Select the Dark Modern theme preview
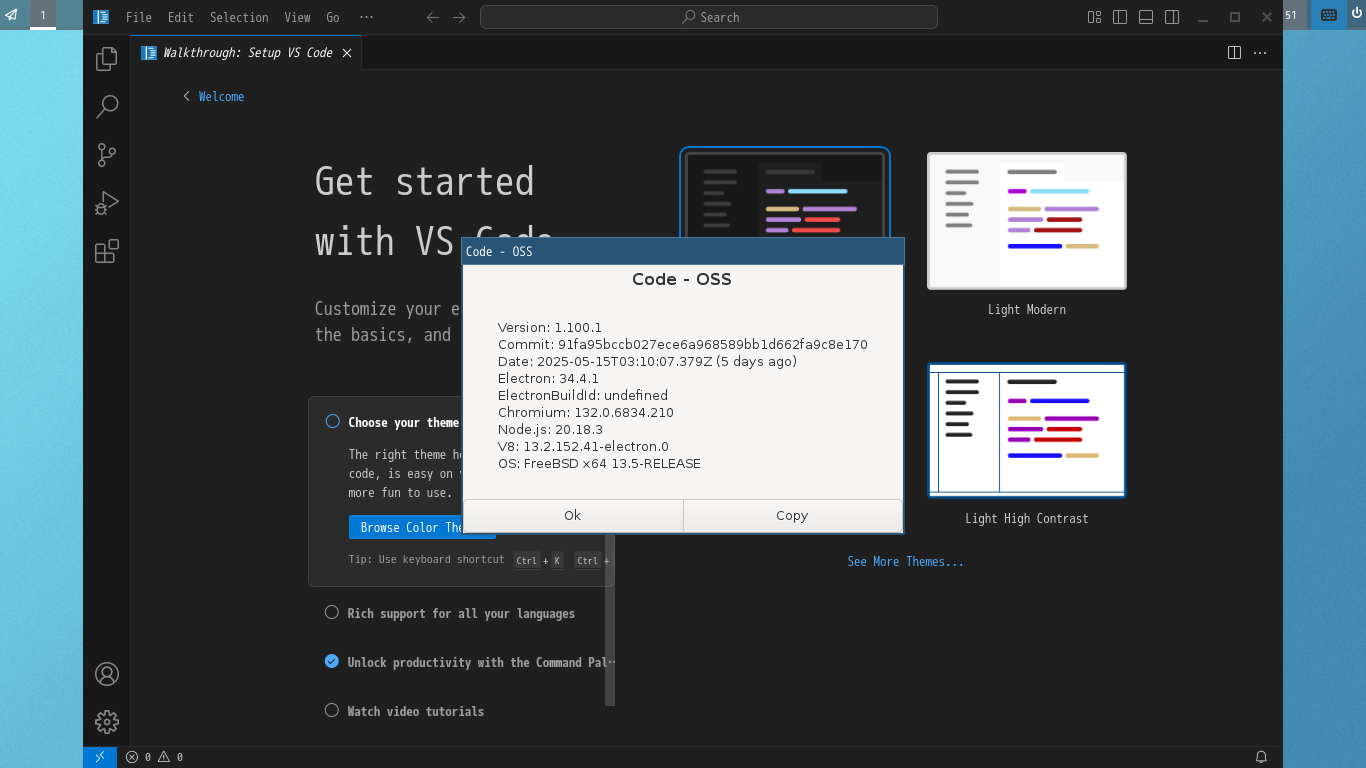The image size is (1366, 768). point(785,192)
